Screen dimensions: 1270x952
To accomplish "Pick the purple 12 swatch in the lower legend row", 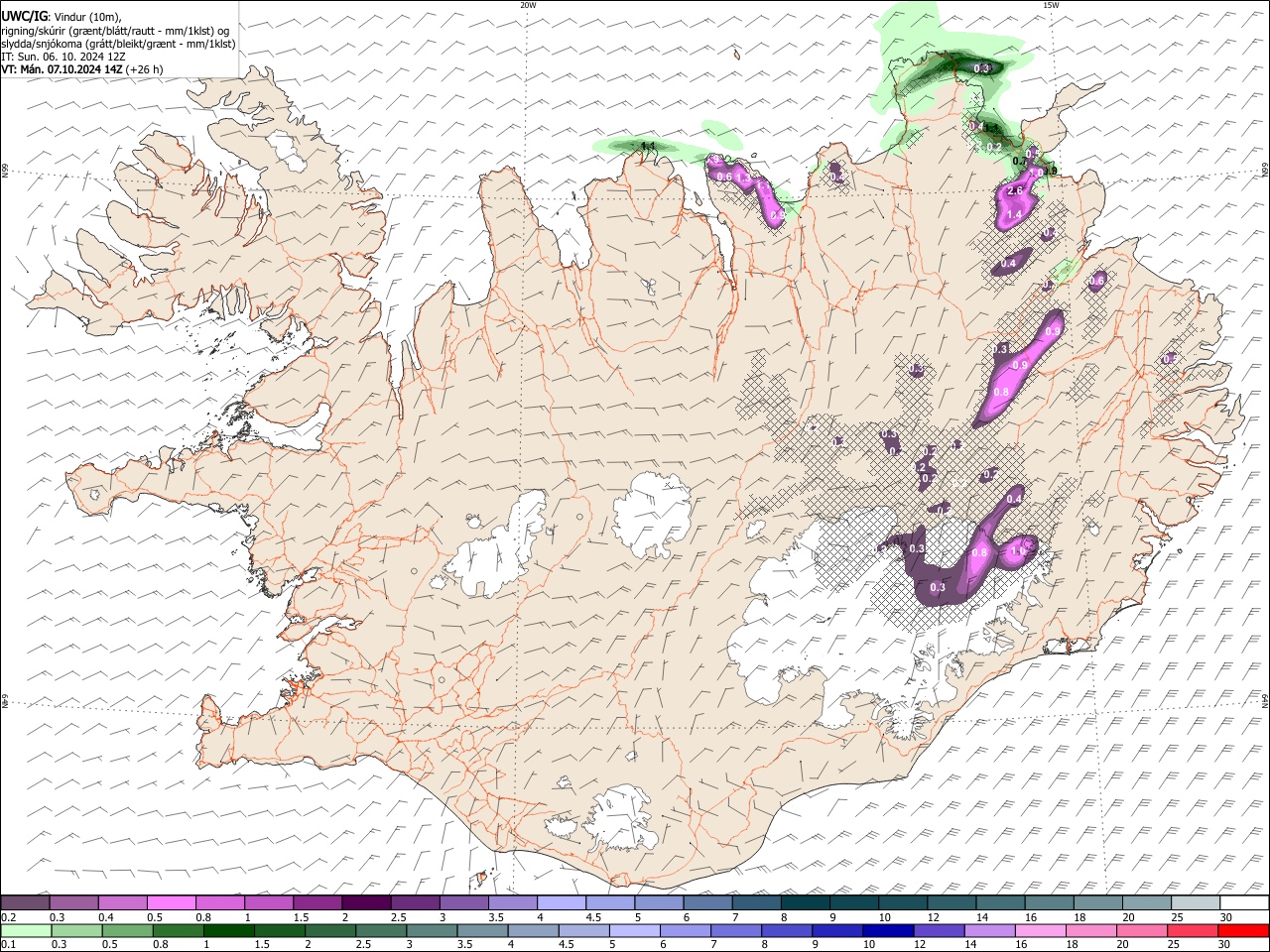I will click(938, 930).
